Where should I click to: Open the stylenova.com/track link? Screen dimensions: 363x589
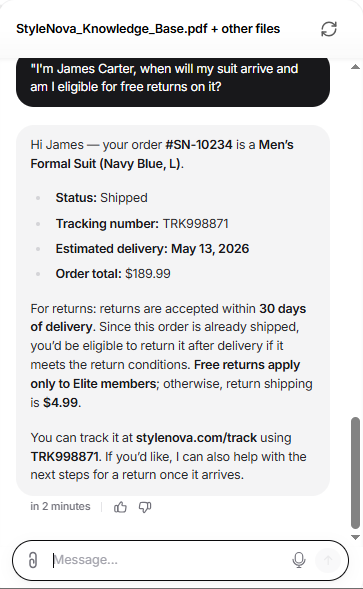196,438
